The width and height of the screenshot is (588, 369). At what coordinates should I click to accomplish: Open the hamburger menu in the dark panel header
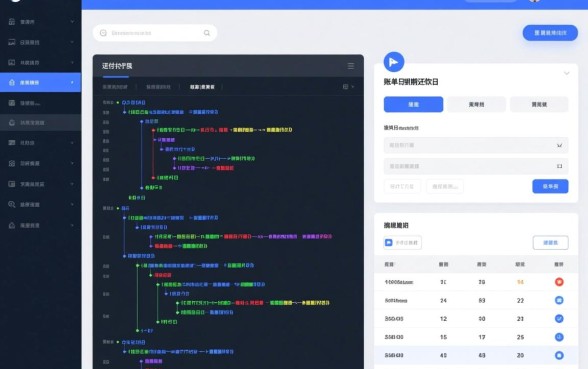tap(351, 66)
